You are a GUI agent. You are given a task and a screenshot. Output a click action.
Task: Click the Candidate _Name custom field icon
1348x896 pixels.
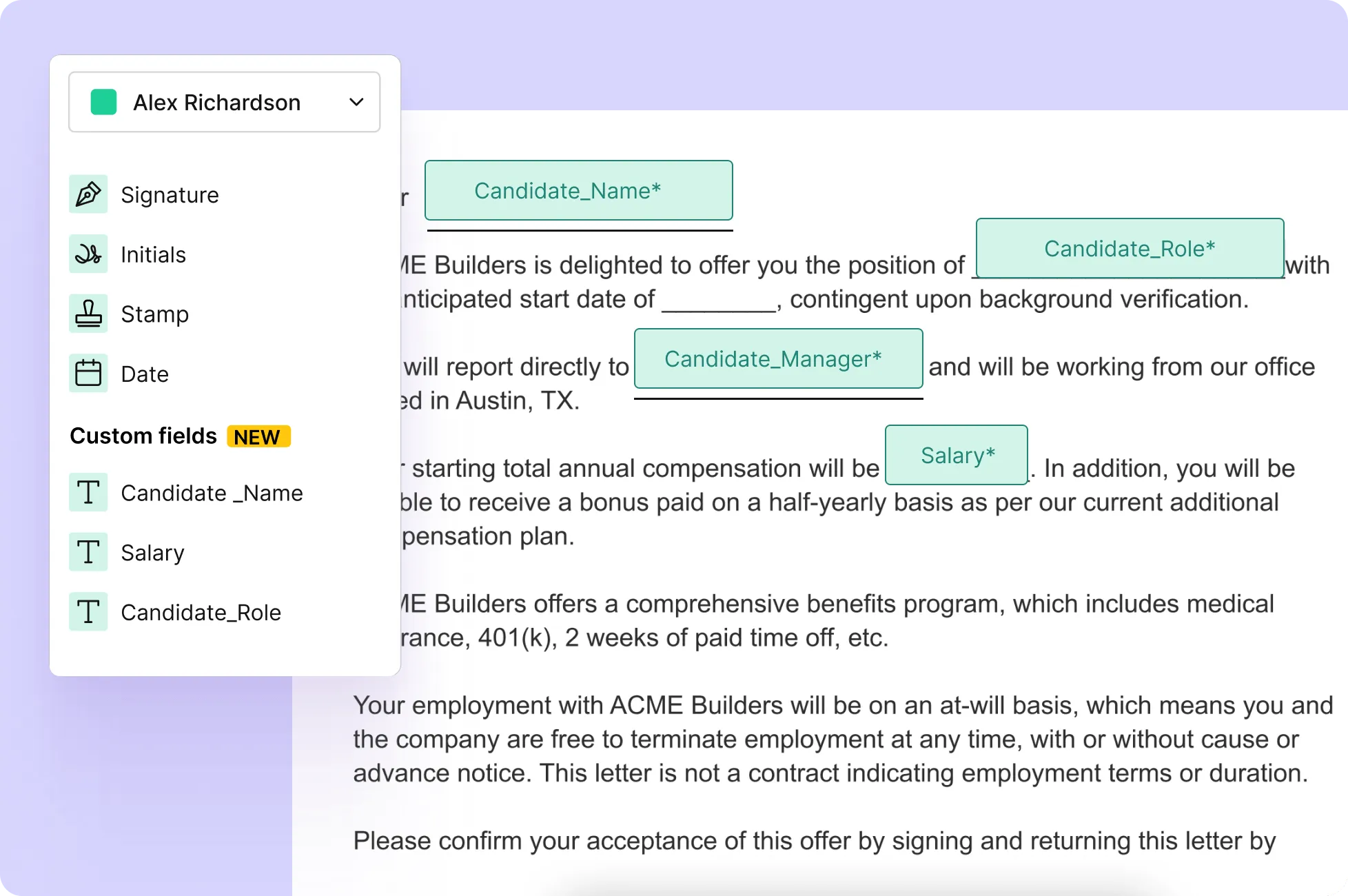coord(88,492)
